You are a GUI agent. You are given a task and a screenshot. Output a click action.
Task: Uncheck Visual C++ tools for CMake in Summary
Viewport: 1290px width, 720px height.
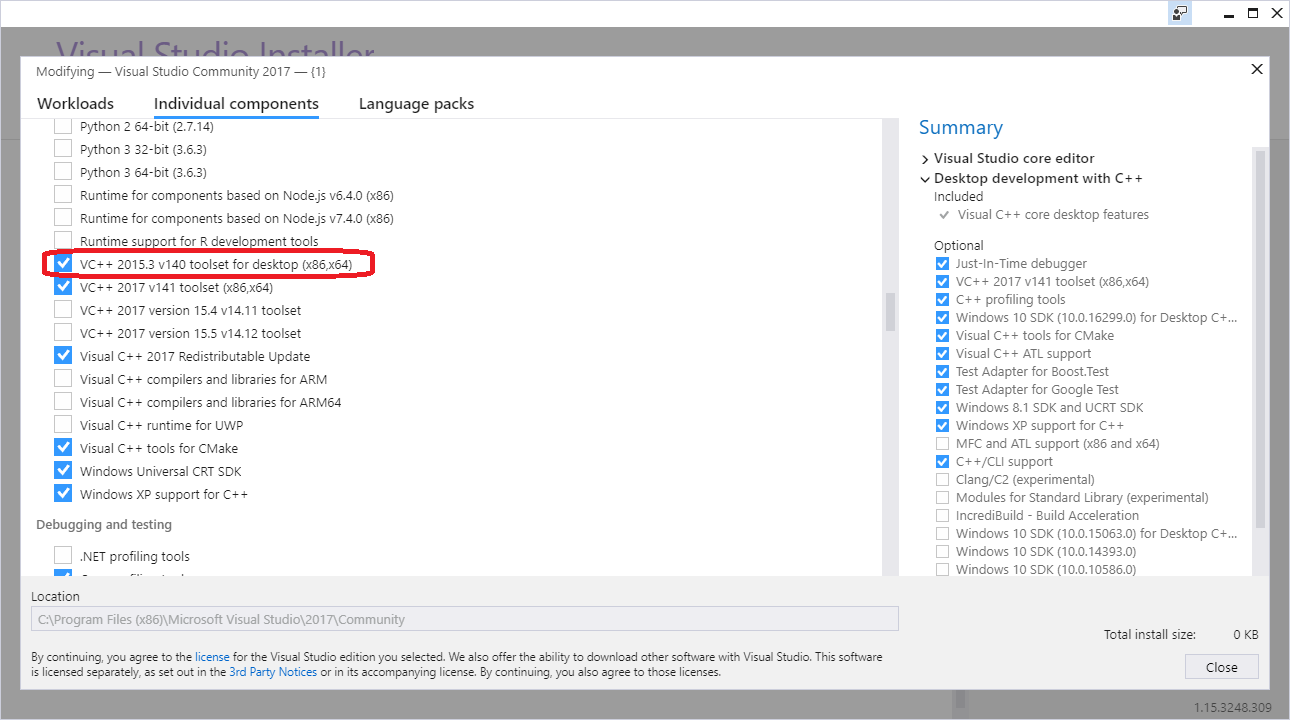tap(942, 336)
